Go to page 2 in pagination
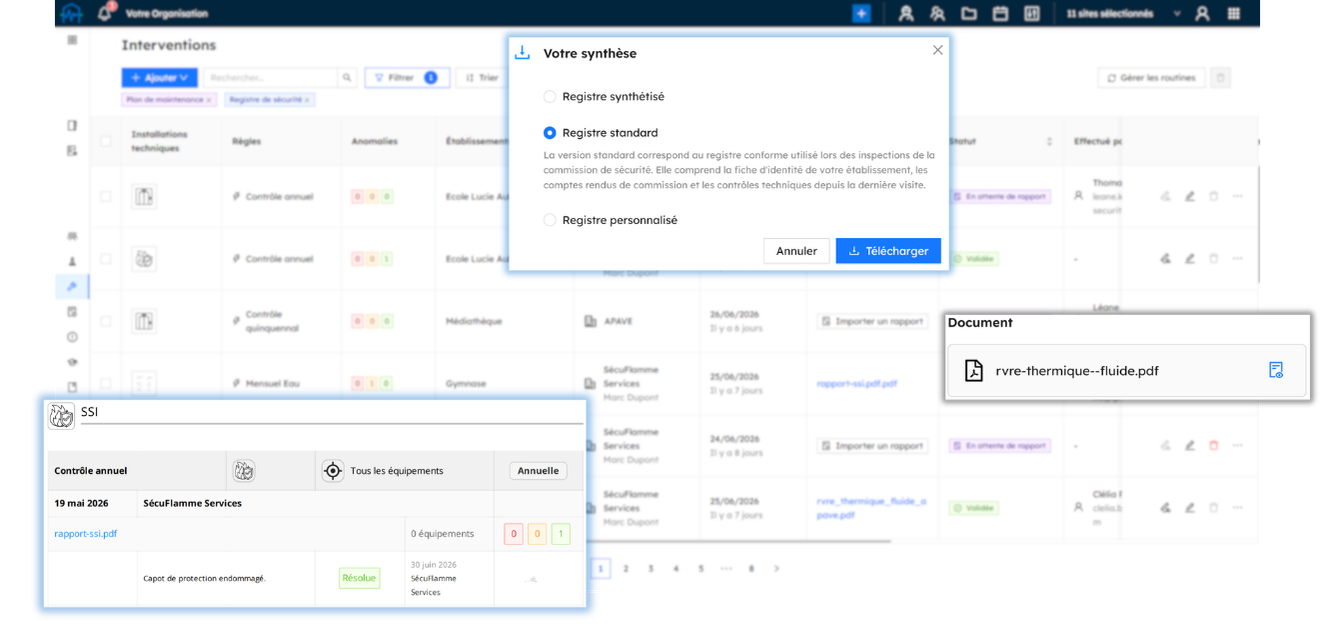 point(626,568)
